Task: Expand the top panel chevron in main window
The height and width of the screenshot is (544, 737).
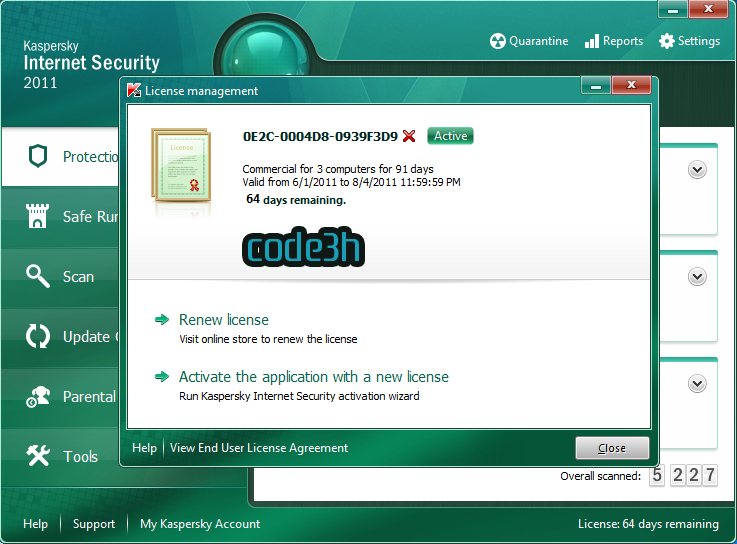Action: (697, 170)
